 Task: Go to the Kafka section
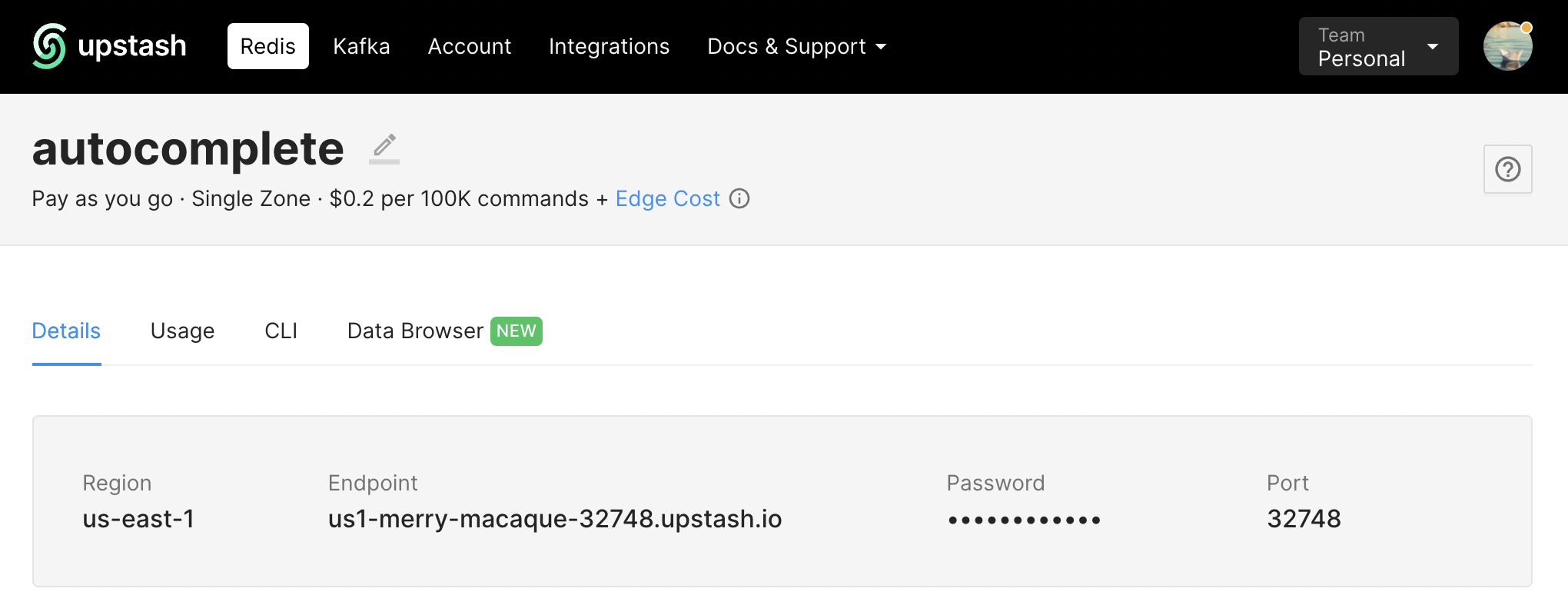pos(361,46)
